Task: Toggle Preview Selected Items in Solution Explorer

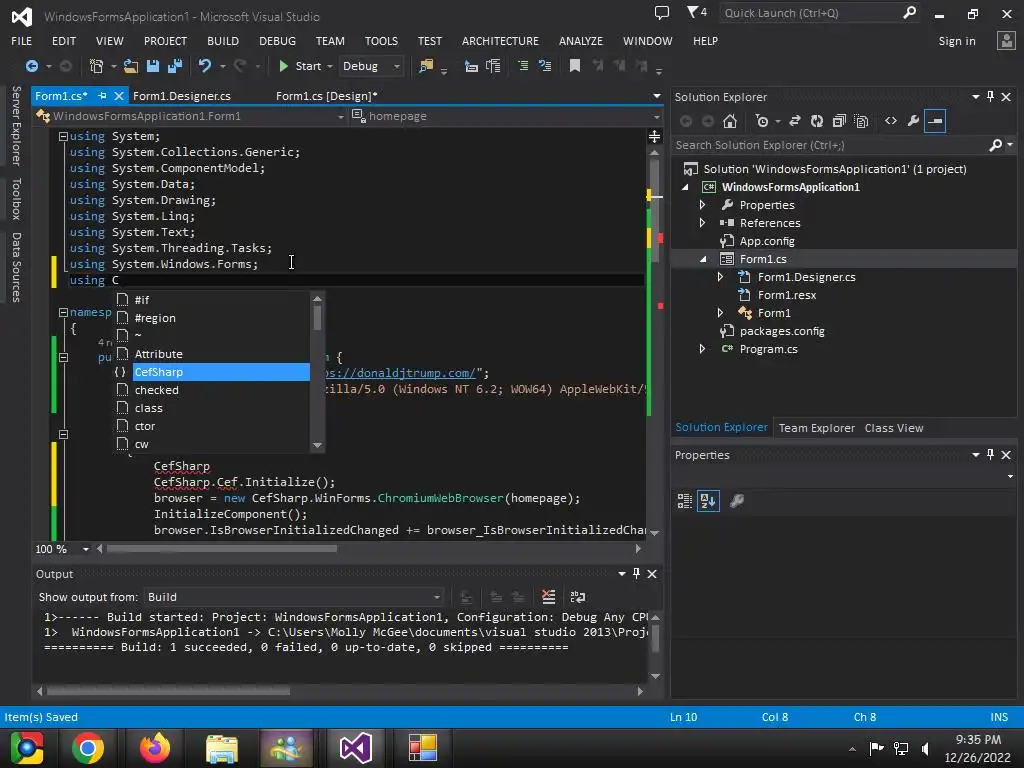Action: point(935,121)
